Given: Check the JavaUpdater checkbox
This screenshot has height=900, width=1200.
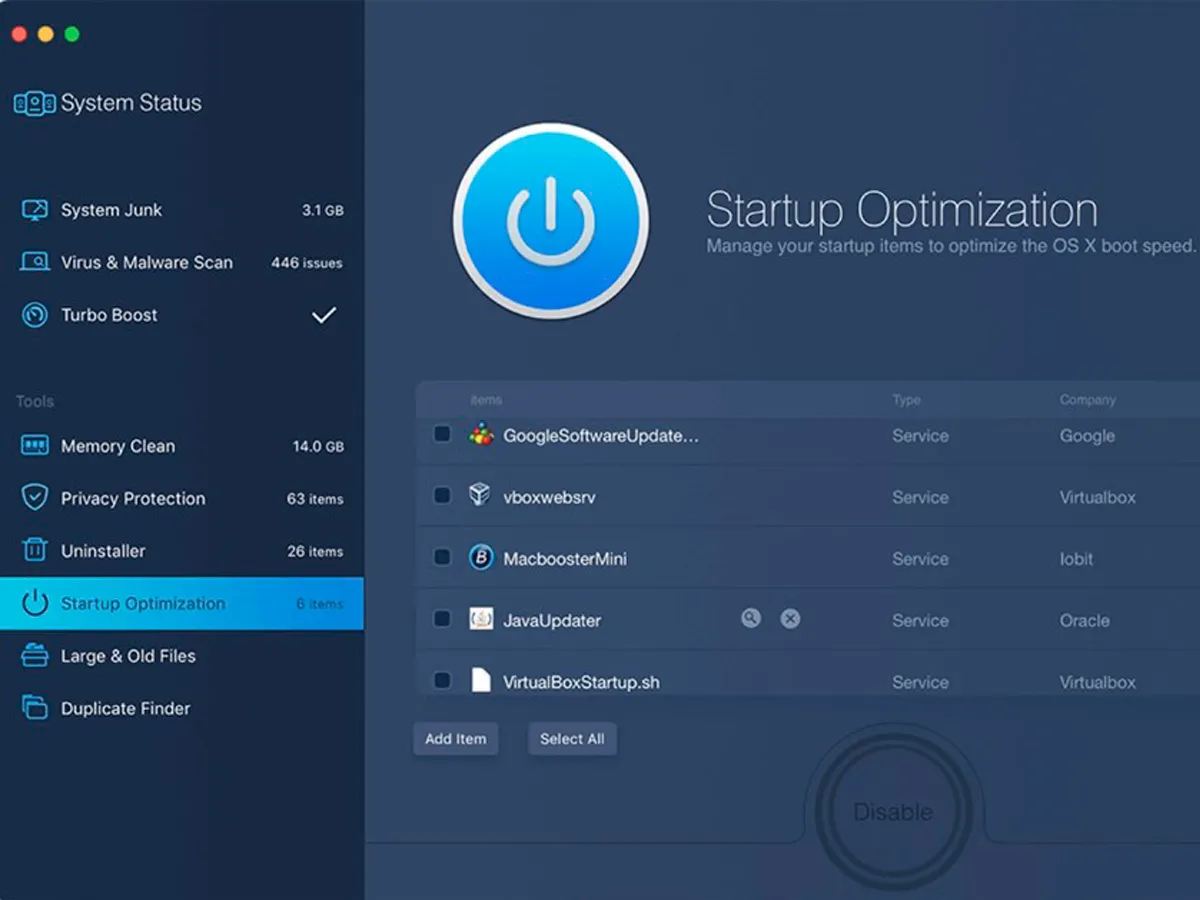Looking at the screenshot, I should pyautogui.click(x=442, y=619).
